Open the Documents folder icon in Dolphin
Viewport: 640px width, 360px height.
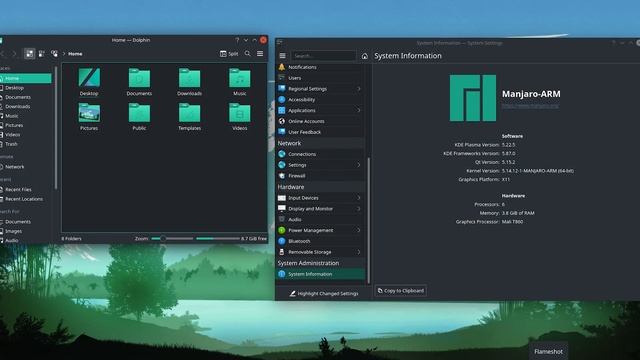(139, 82)
